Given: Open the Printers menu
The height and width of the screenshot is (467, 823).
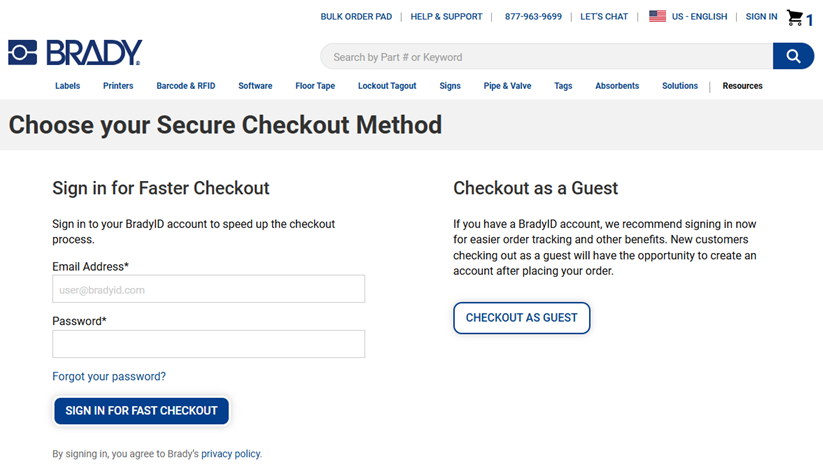Looking at the screenshot, I should pyautogui.click(x=118, y=86).
